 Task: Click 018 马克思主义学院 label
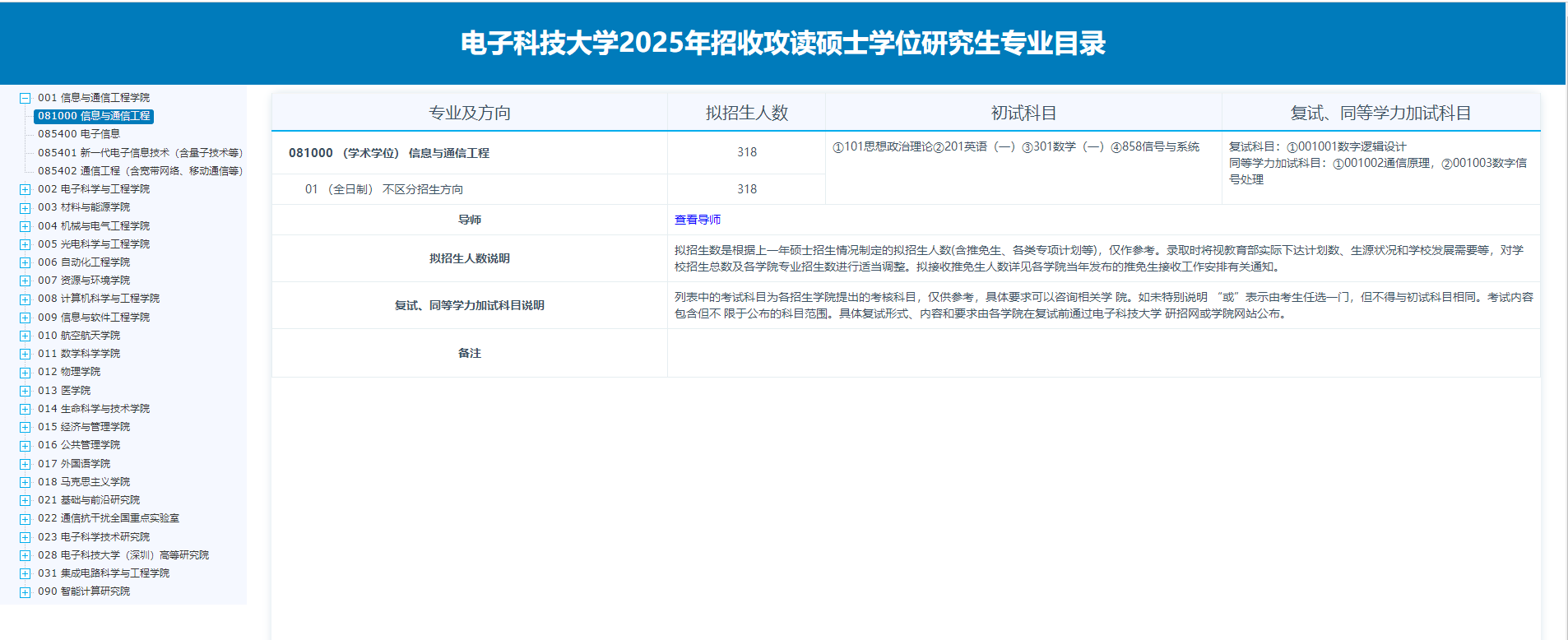(x=84, y=482)
